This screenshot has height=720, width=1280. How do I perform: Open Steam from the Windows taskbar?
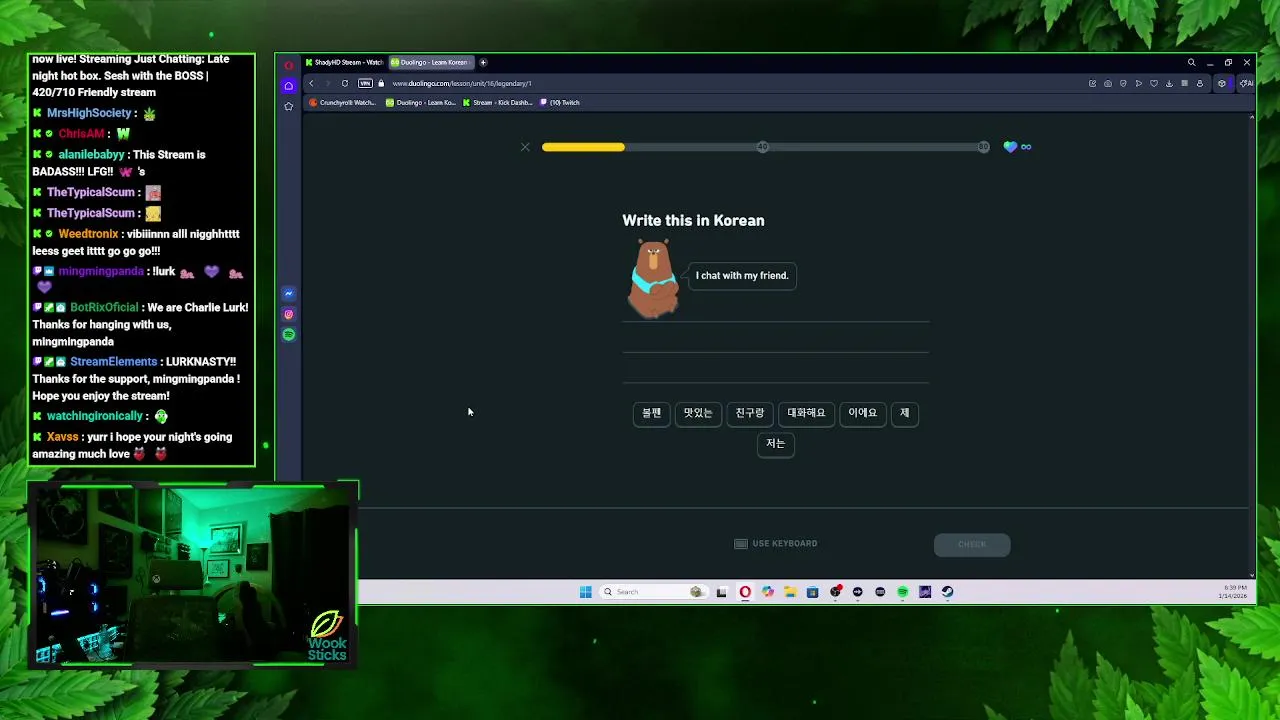click(947, 592)
